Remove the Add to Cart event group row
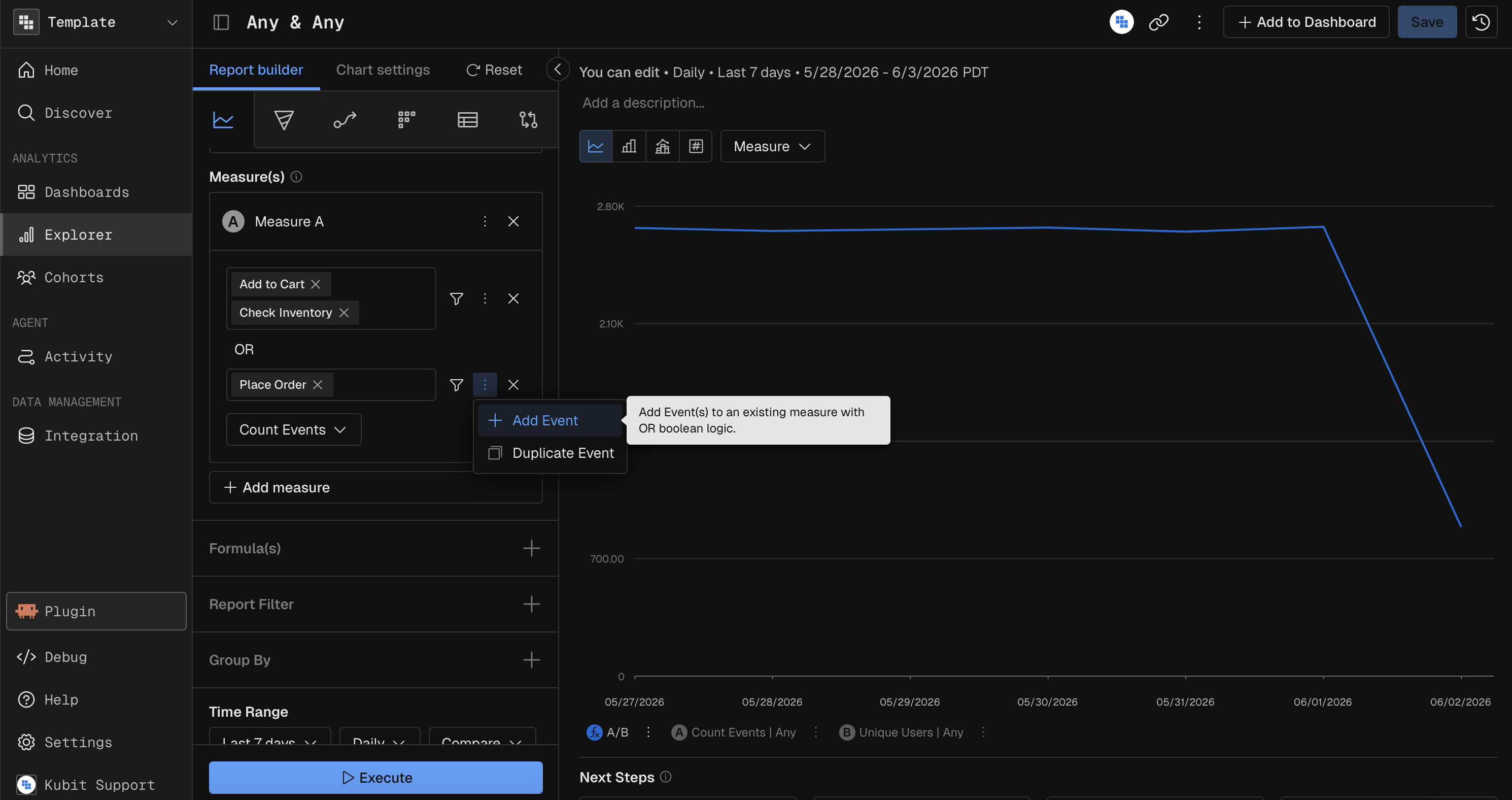The width and height of the screenshot is (1512, 800). 513,298
